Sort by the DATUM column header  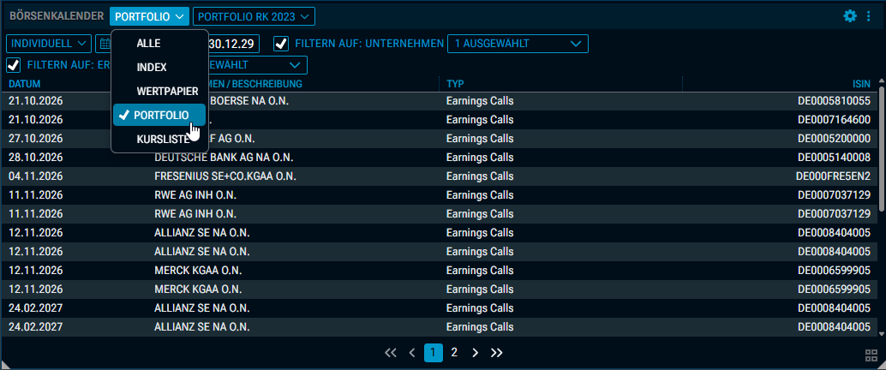[x=24, y=84]
